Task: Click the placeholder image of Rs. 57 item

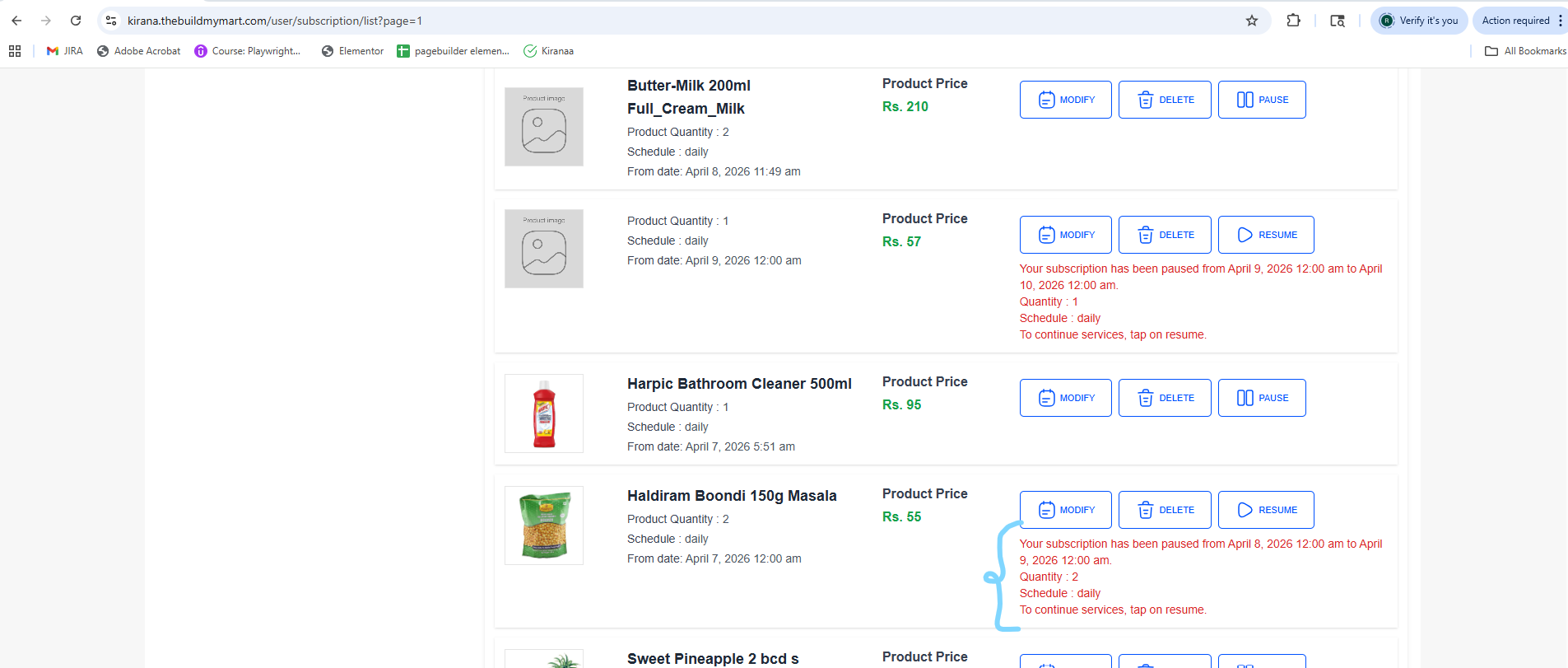Action: 544,249
